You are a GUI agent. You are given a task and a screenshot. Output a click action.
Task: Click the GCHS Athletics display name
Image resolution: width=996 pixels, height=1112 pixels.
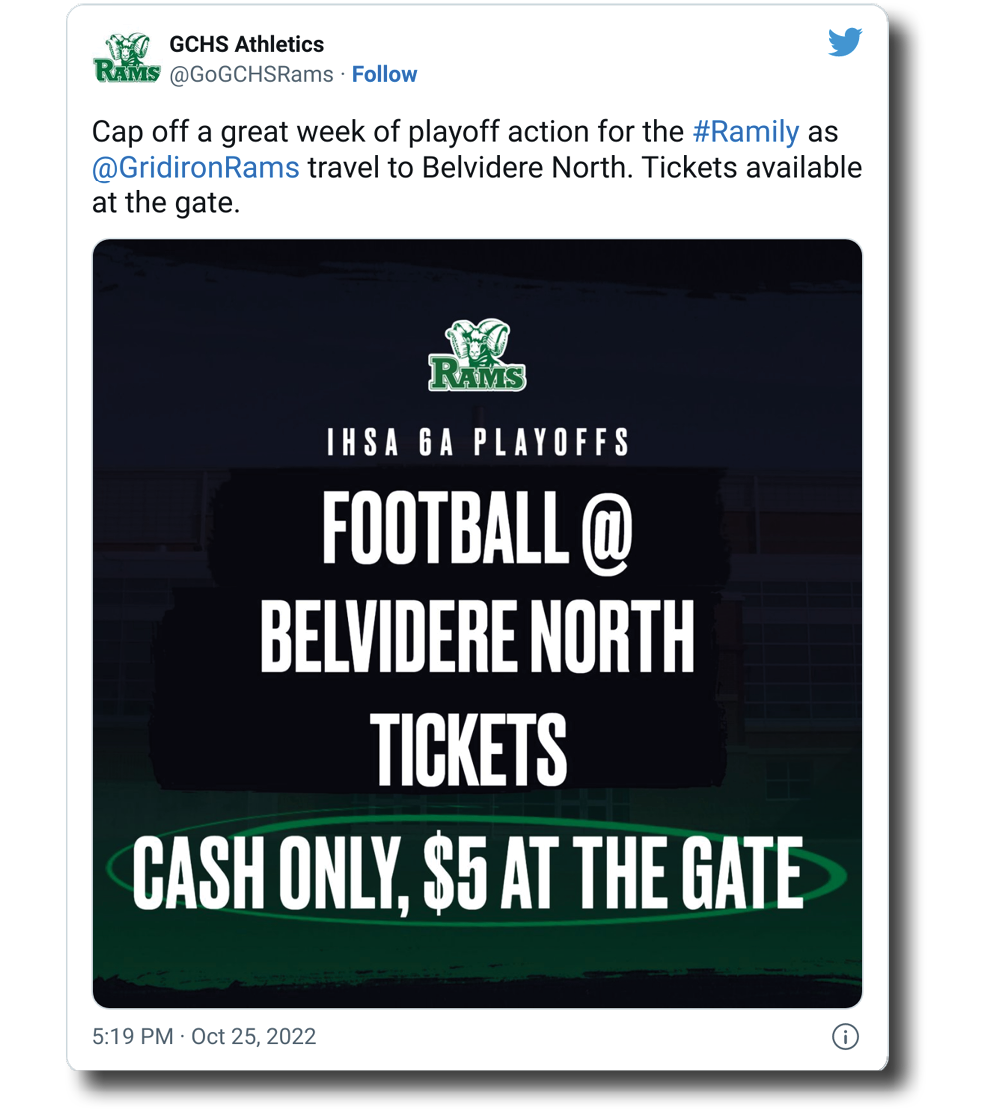coord(246,44)
